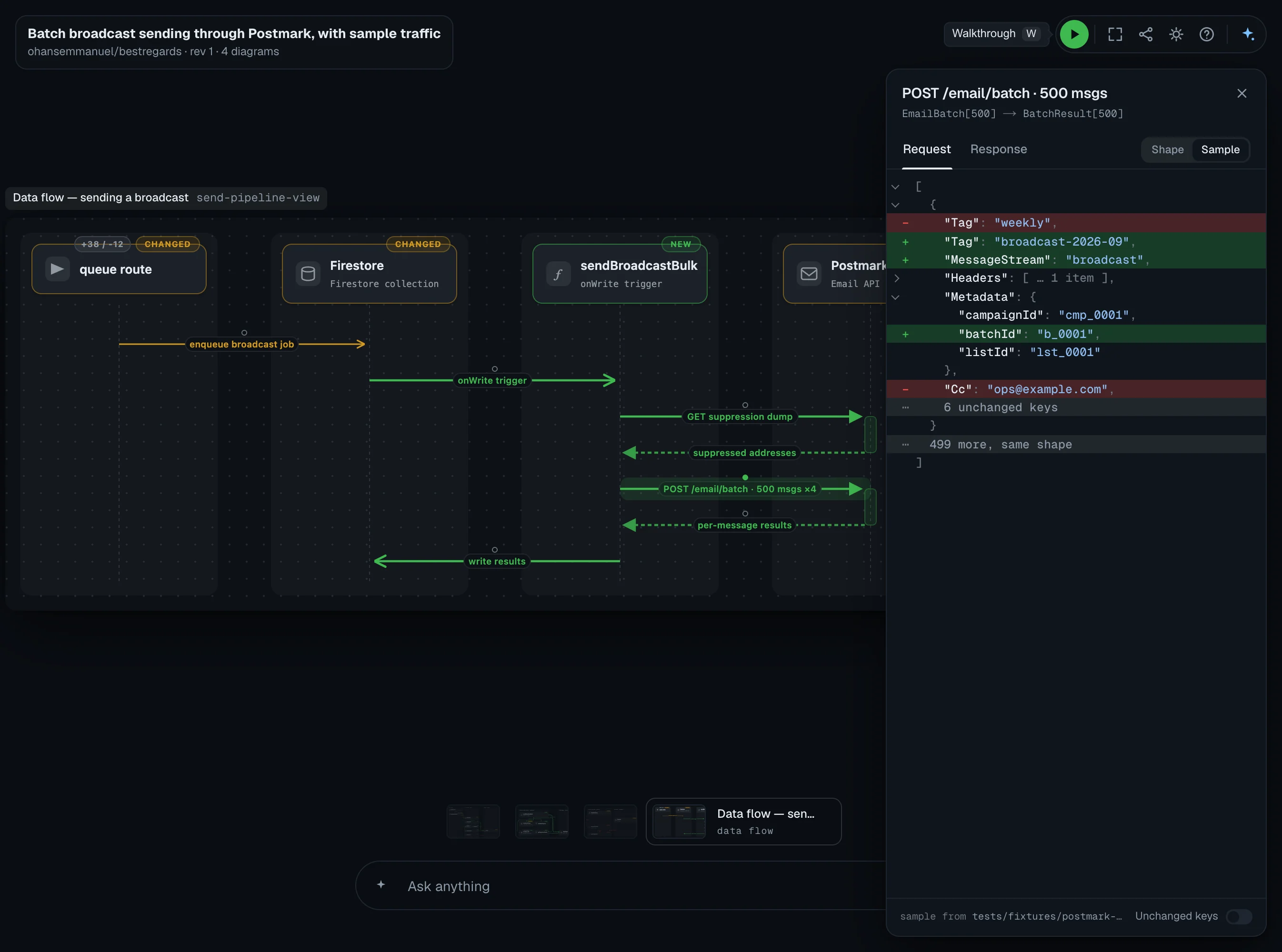Collapse the "Metadata" object chevron

pos(895,297)
